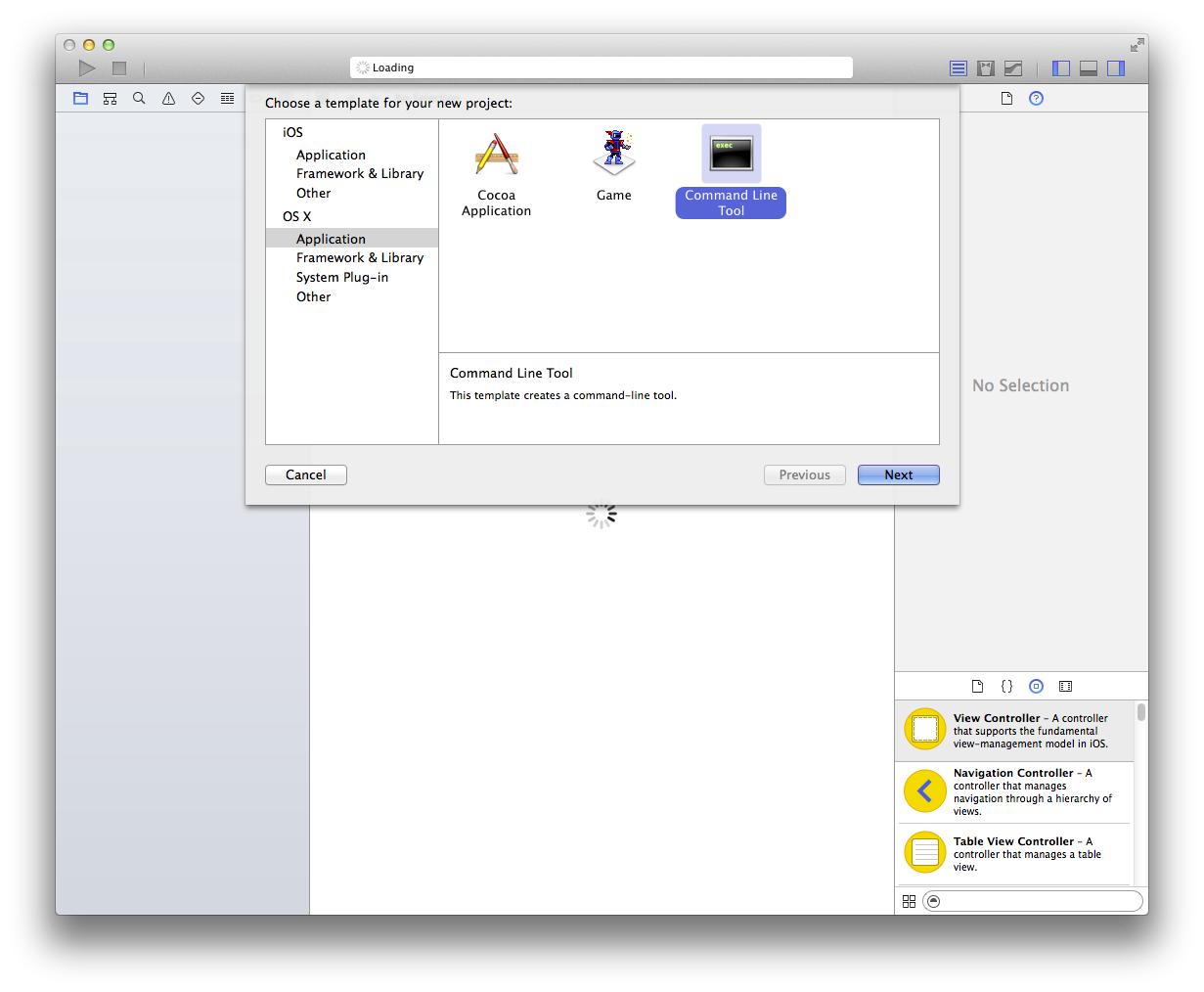Toggle the Utilities pane visibility
The height and width of the screenshot is (992, 1204).
pos(1116,68)
